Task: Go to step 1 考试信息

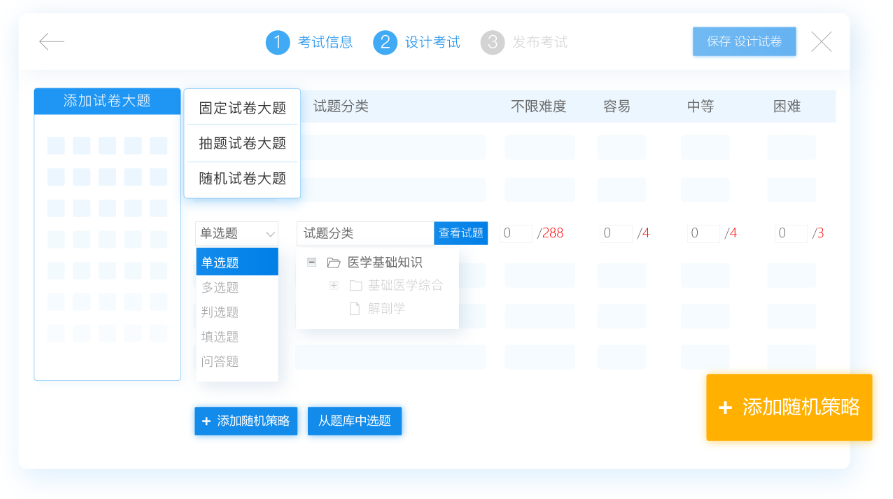Action: pos(309,42)
